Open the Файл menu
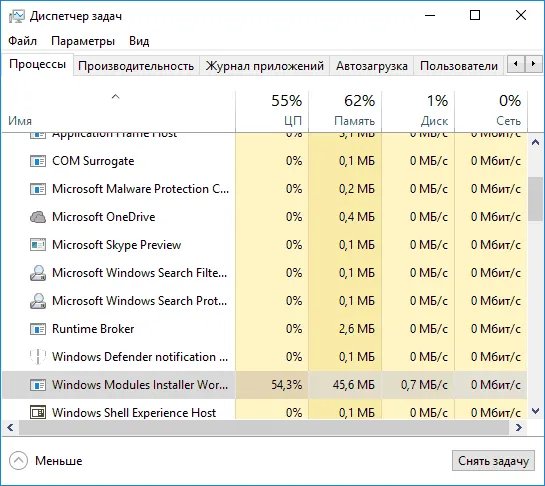 coord(22,41)
